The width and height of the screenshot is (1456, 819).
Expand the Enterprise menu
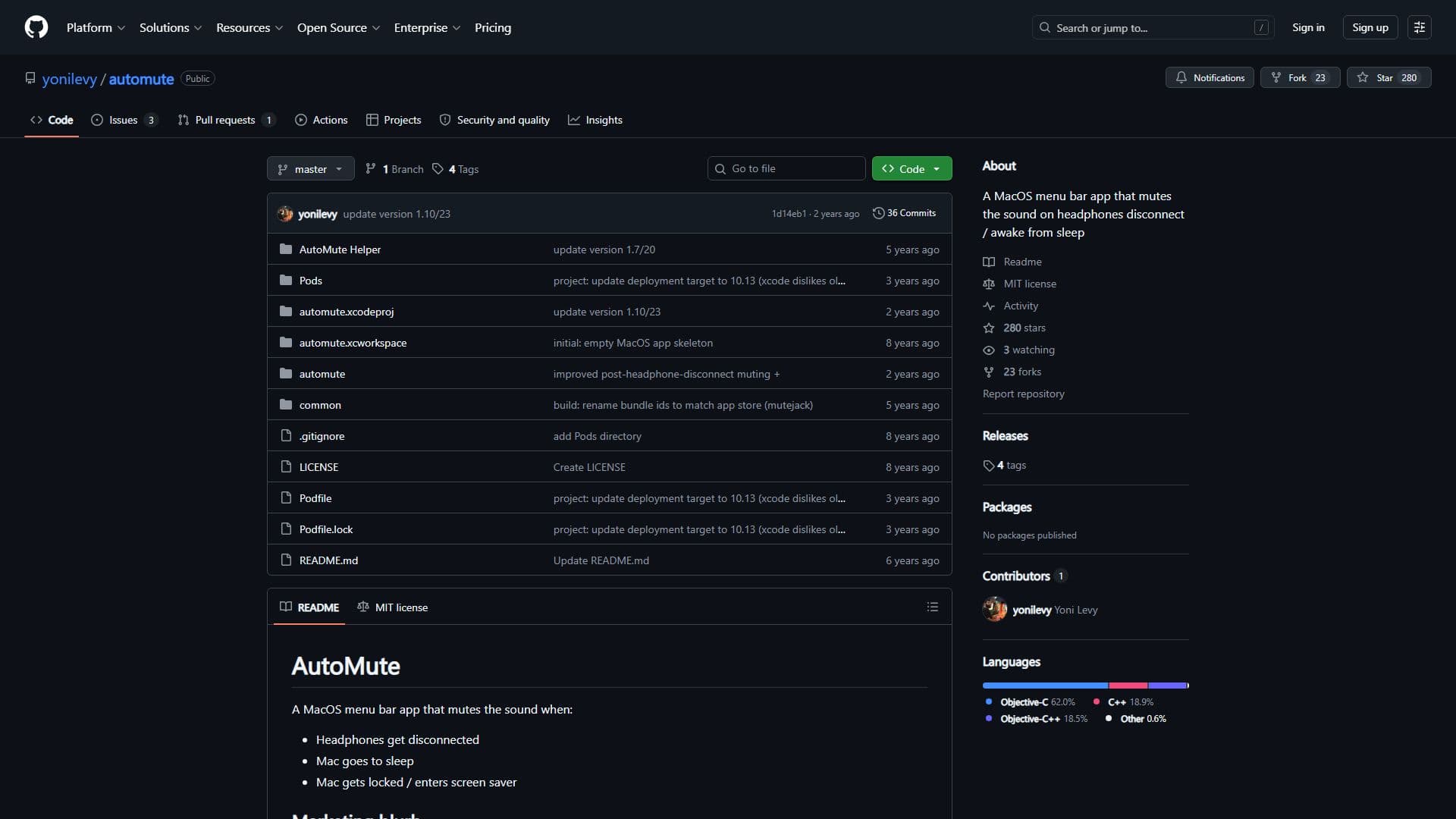point(427,27)
